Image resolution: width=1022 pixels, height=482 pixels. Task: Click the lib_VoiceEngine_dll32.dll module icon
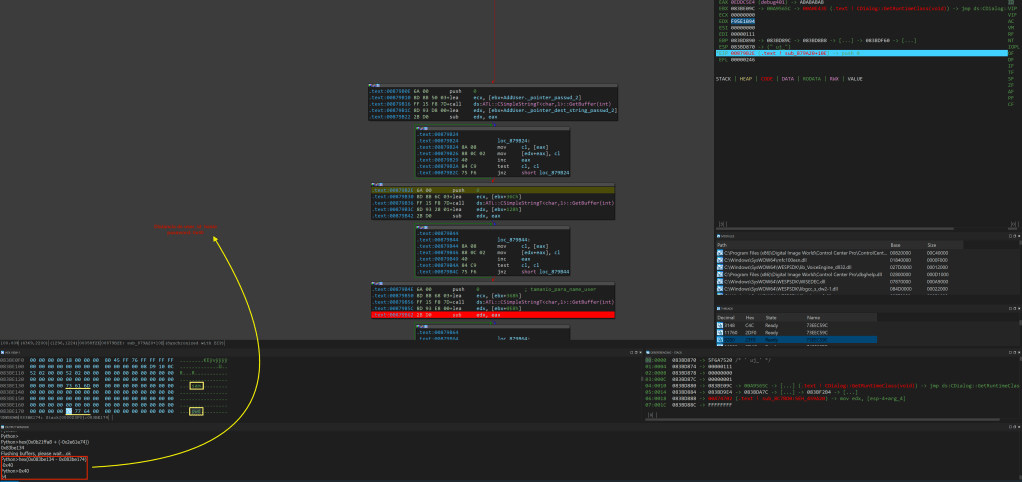(x=721, y=267)
